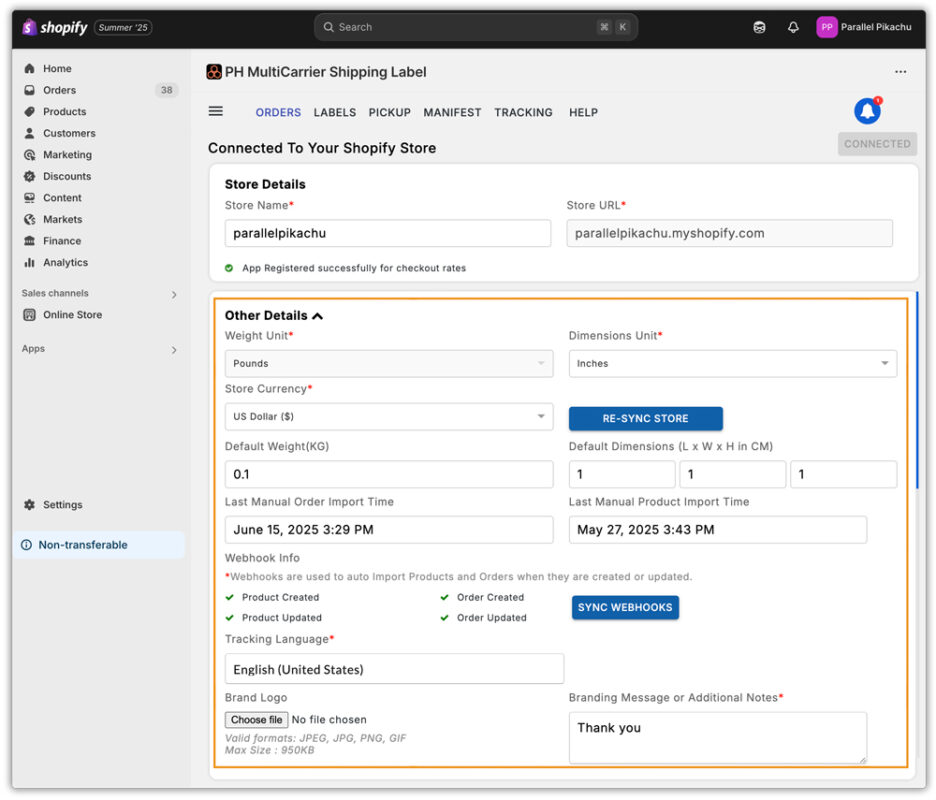Click the PH MultiCarrier app logo icon
Image resolution: width=936 pixels, height=800 pixels.
214,72
